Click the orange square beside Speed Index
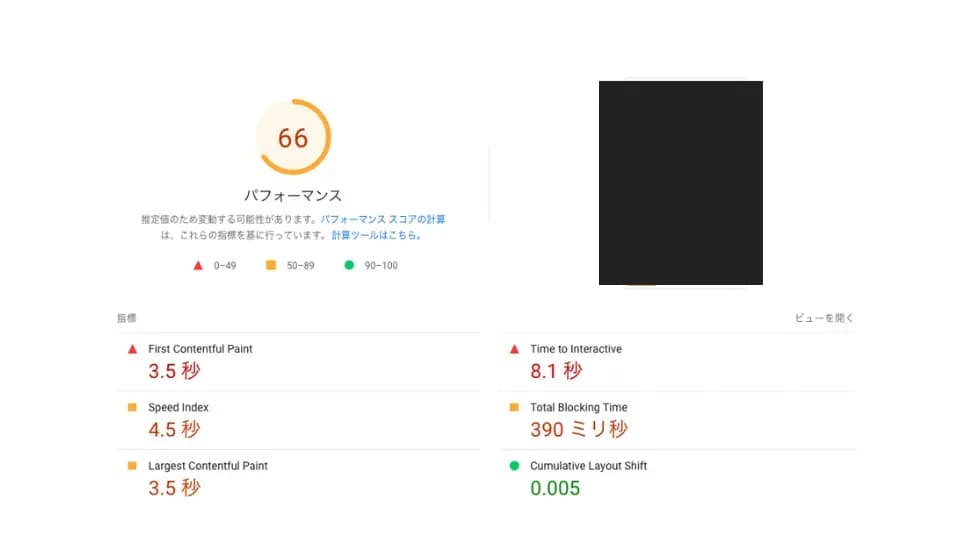Screen dimensions: 973x547 click(132, 408)
